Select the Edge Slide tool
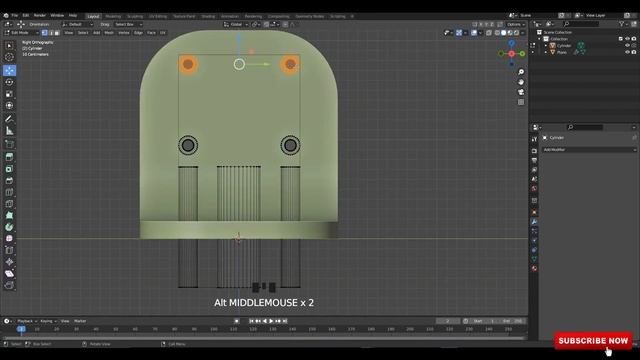The image size is (640, 360). [9, 250]
